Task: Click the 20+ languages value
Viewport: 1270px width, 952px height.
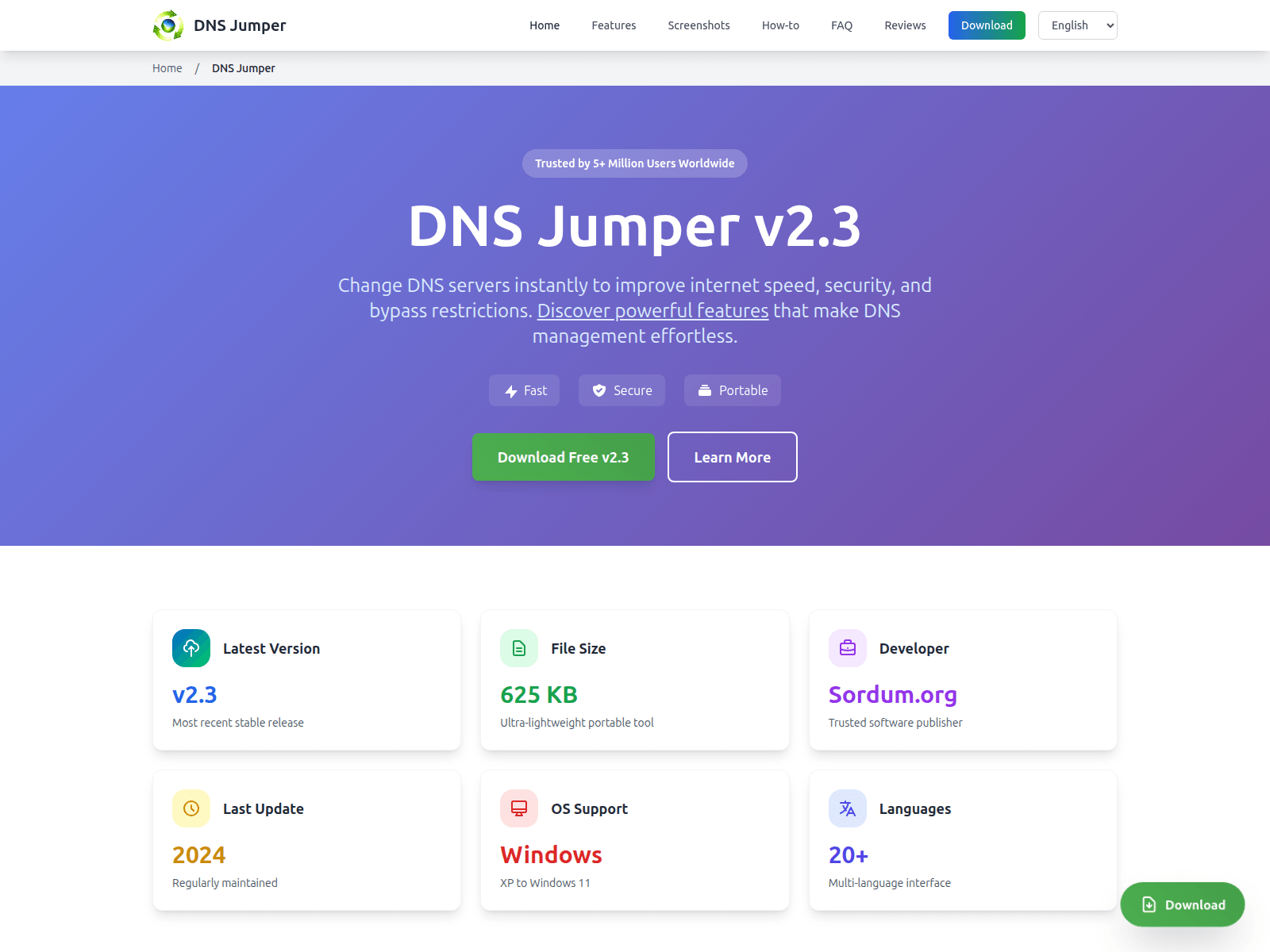Action: (849, 854)
